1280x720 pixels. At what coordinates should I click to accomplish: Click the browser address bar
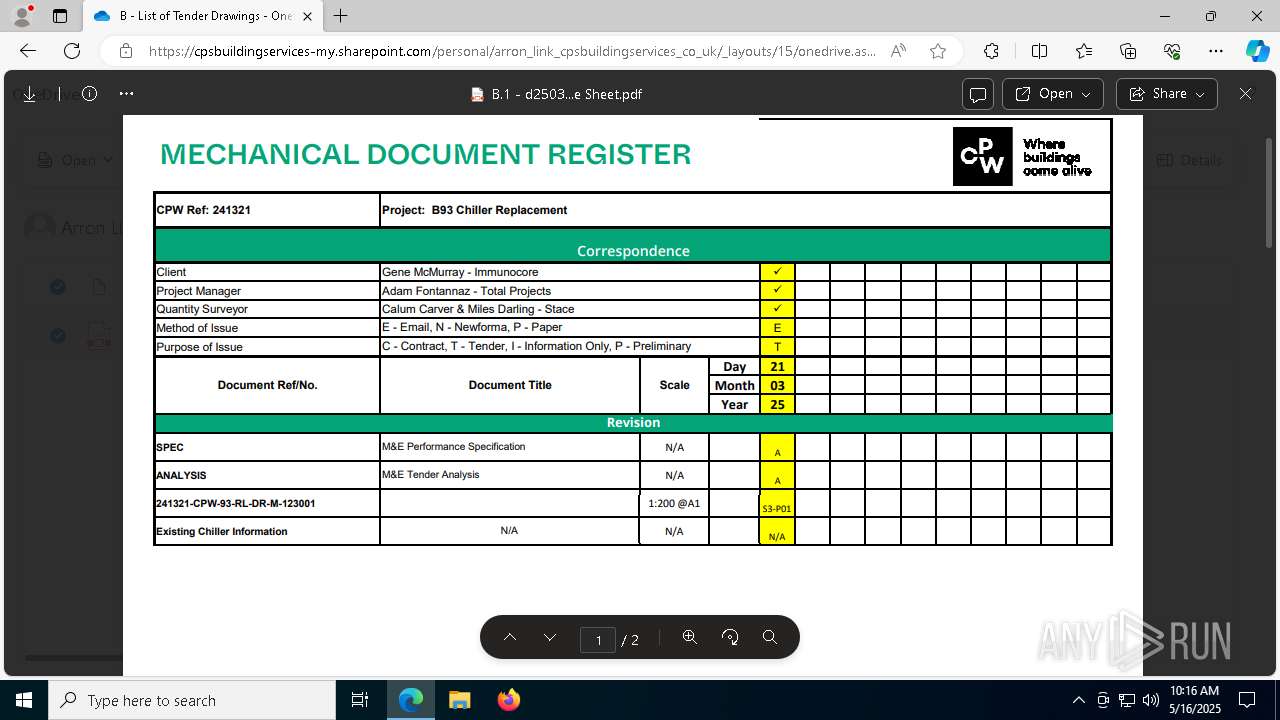tap(512, 51)
